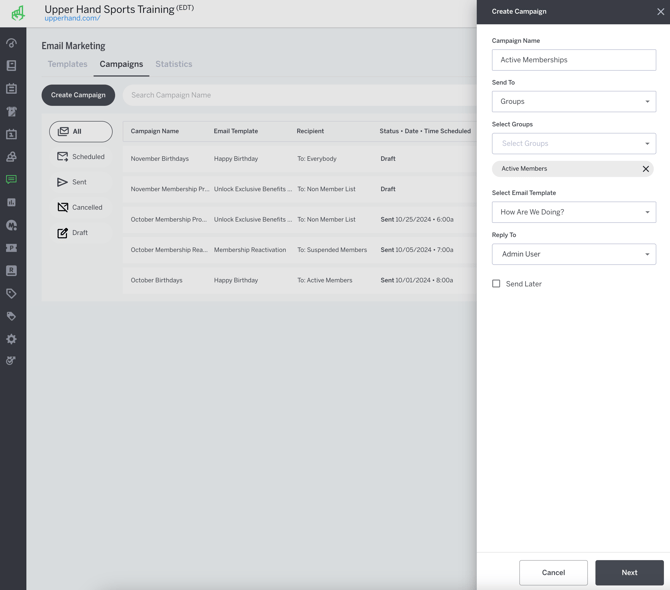Remove the Active Members group chip
The width and height of the screenshot is (670, 590).
coord(645,169)
